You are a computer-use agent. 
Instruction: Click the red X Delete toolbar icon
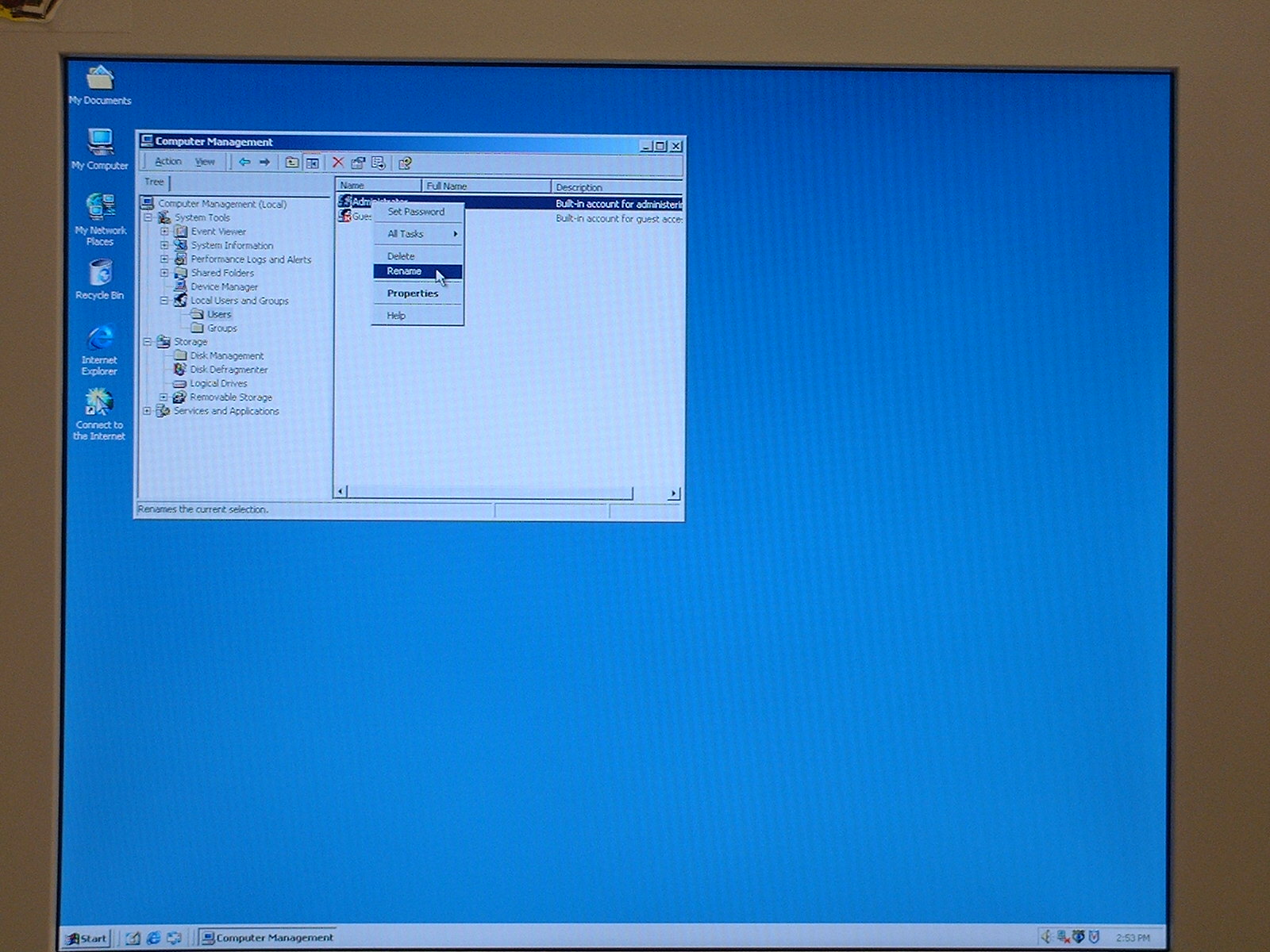tap(337, 163)
